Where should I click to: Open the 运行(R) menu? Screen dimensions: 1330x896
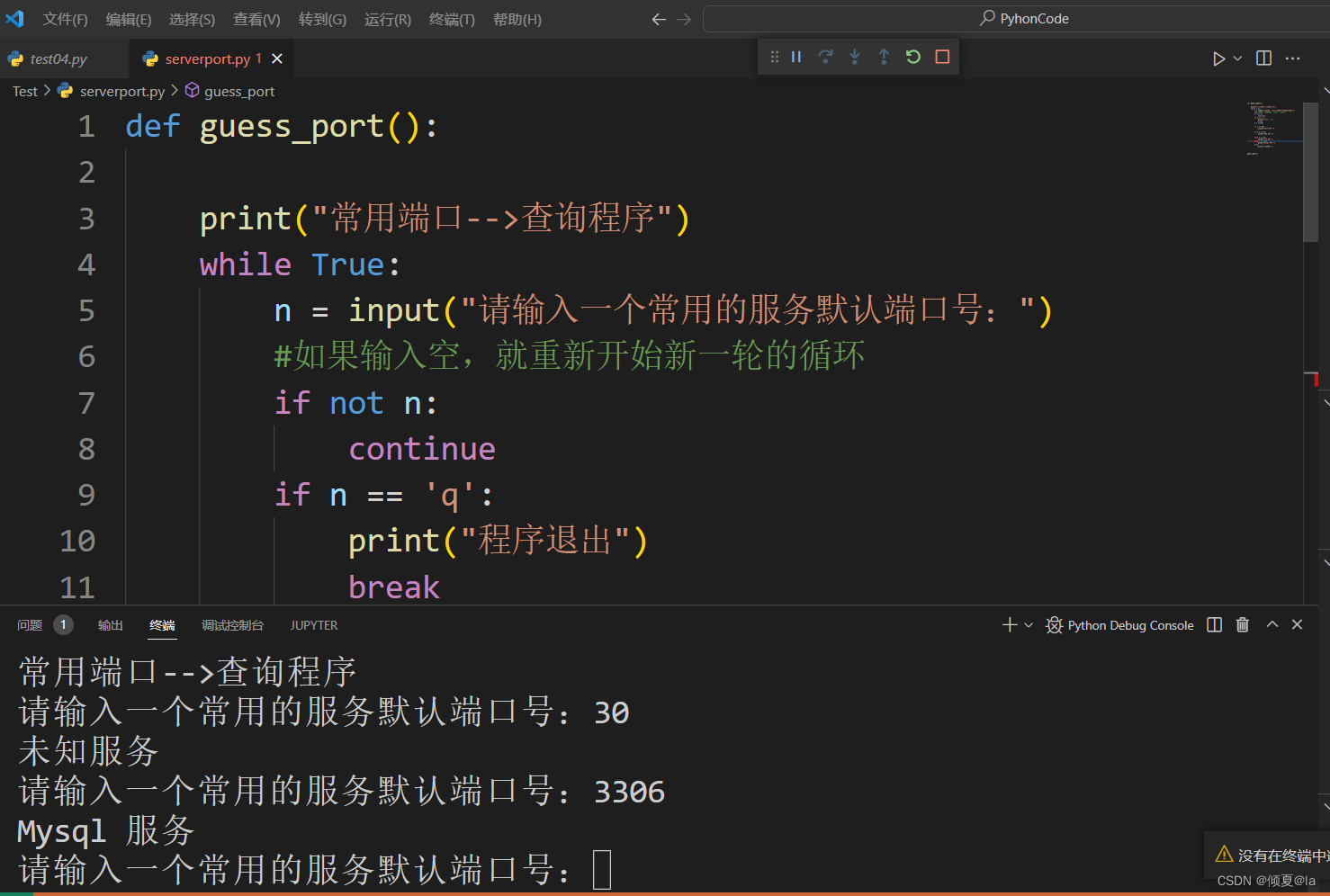click(x=387, y=19)
